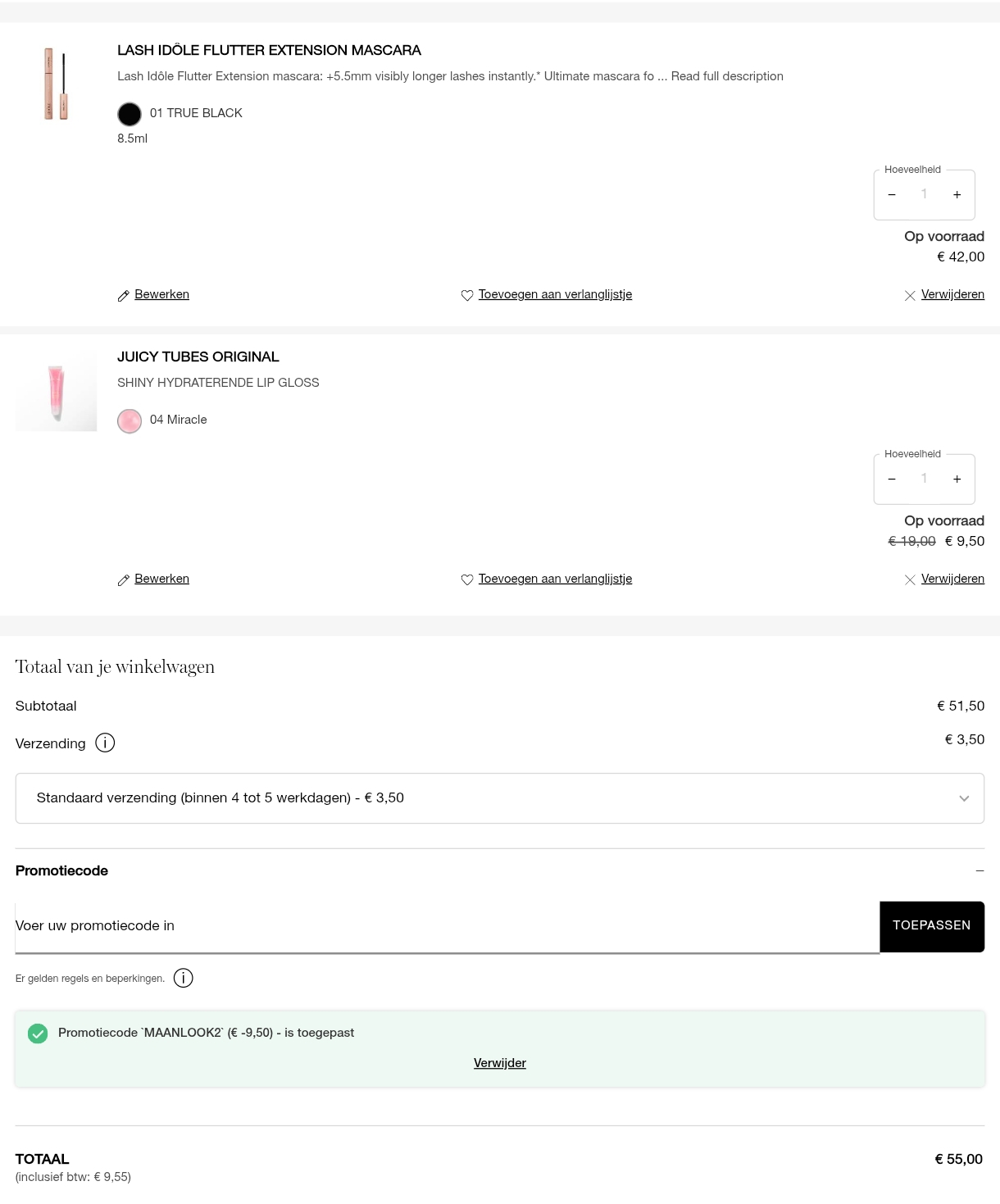Click the pencil edit icon for Juicy Tubes
Screen dimensions: 1000x1204
click(x=124, y=579)
